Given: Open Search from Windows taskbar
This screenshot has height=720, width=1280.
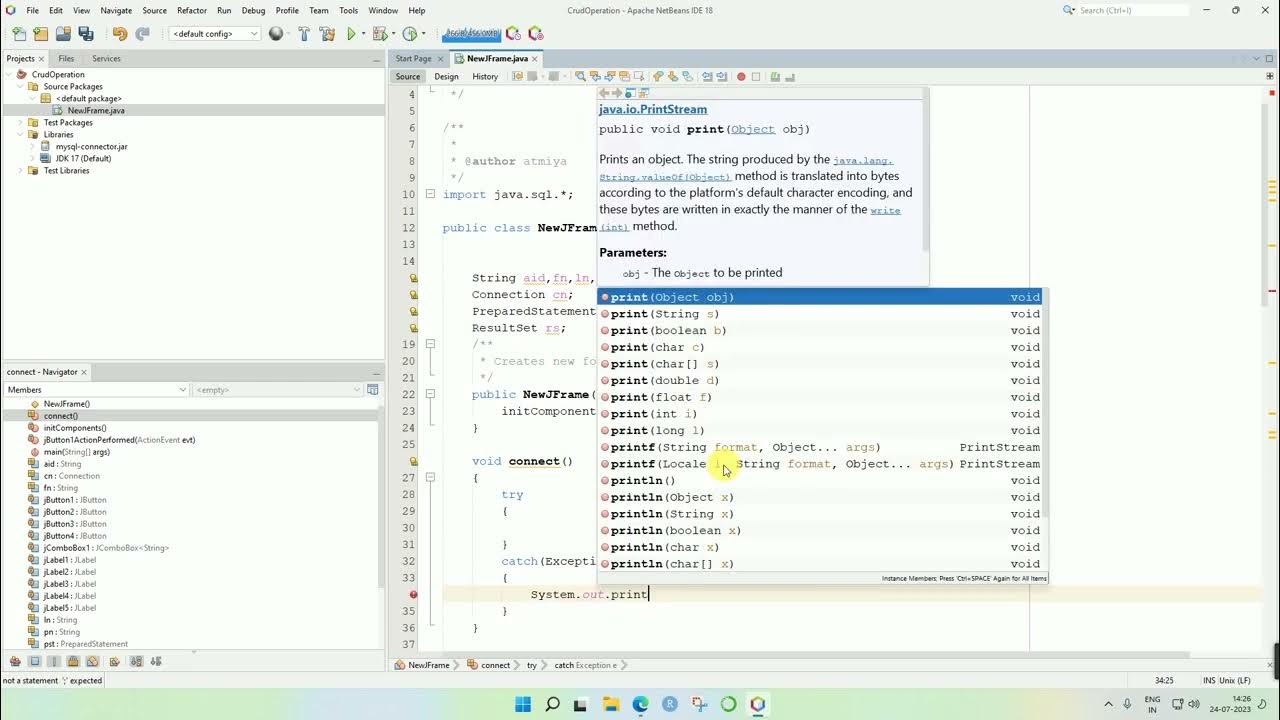Looking at the screenshot, I should 552,704.
